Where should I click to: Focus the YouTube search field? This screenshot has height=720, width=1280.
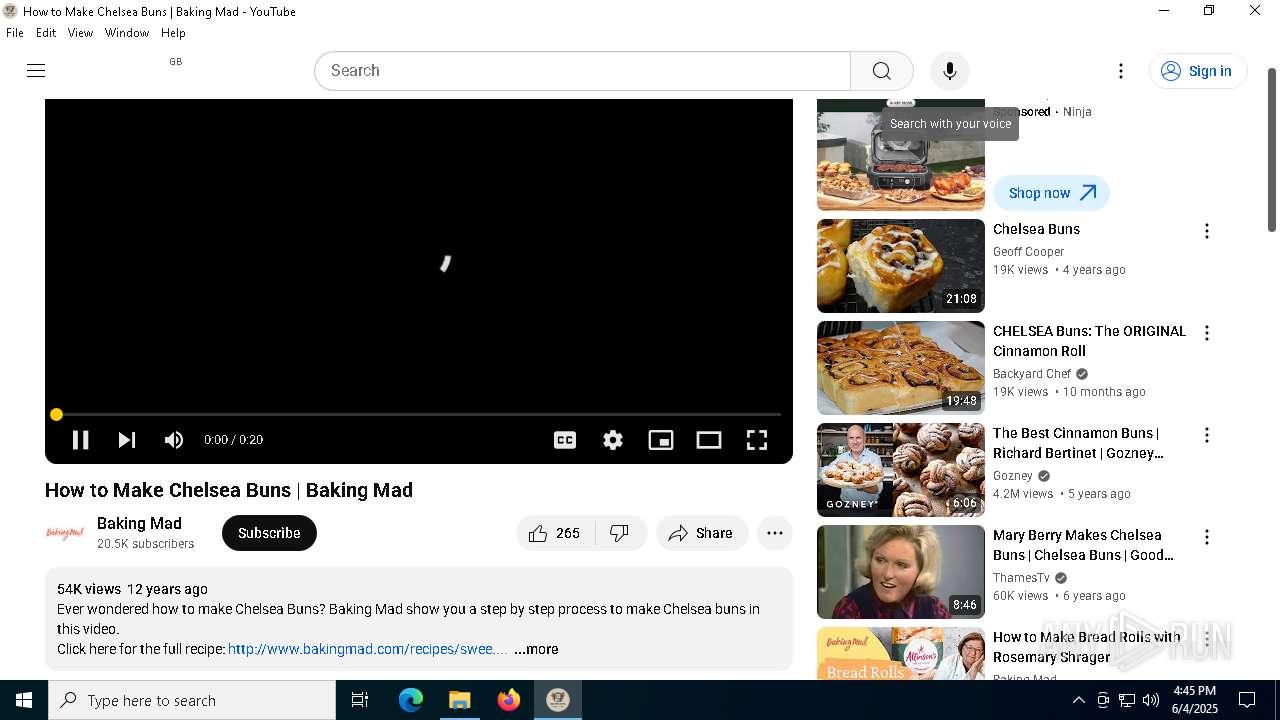coord(583,71)
